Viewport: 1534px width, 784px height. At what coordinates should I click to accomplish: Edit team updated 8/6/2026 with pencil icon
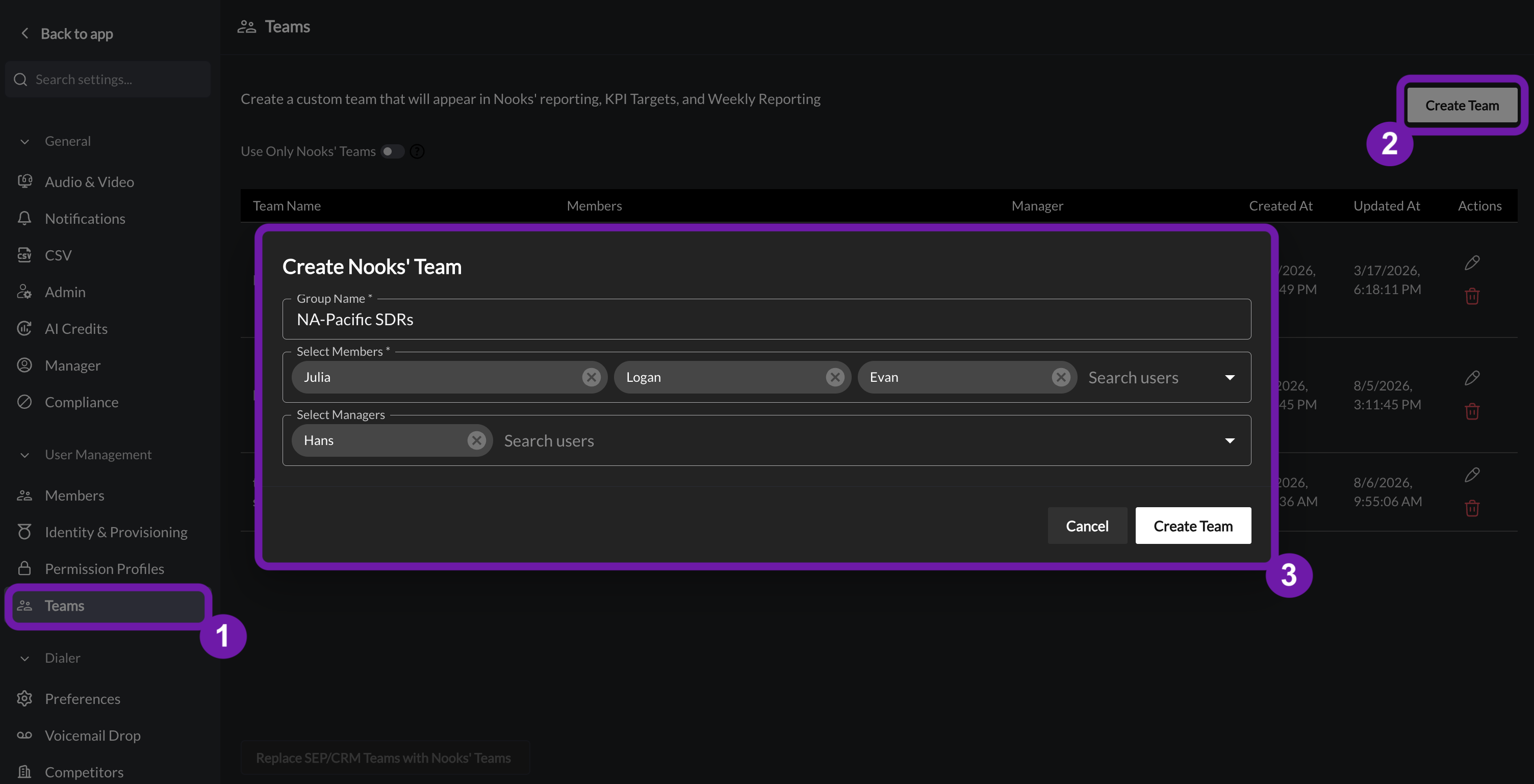tap(1471, 475)
